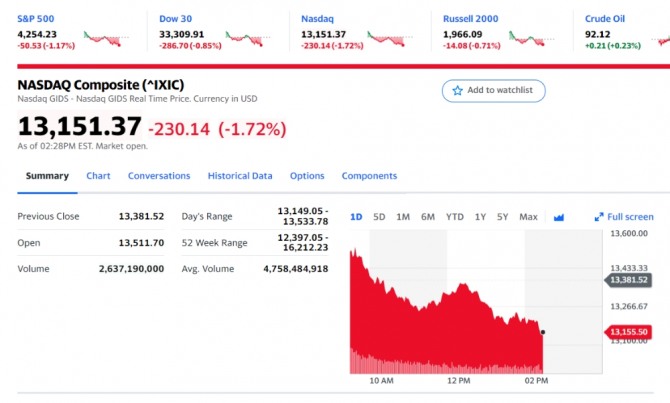This screenshot has width=670, height=403.
Task: Go to the Components tab
Action: click(369, 176)
